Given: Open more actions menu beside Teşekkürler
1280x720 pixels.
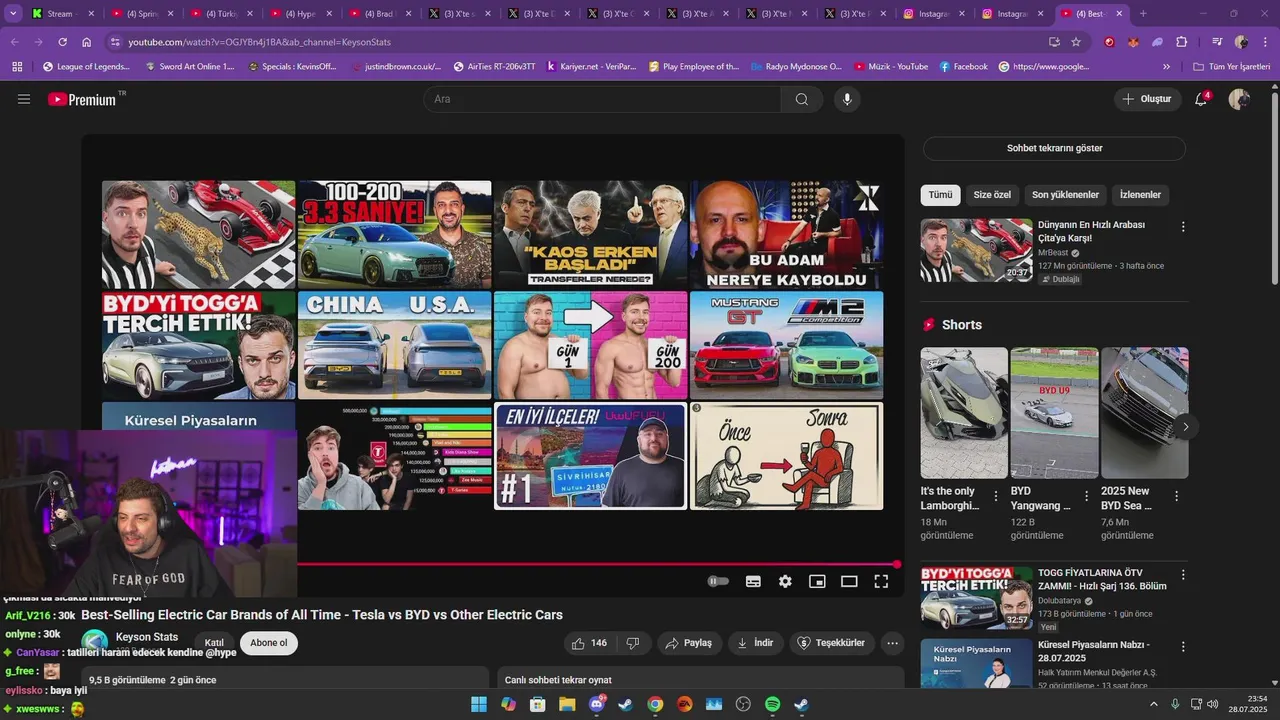Looking at the screenshot, I should click(893, 643).
